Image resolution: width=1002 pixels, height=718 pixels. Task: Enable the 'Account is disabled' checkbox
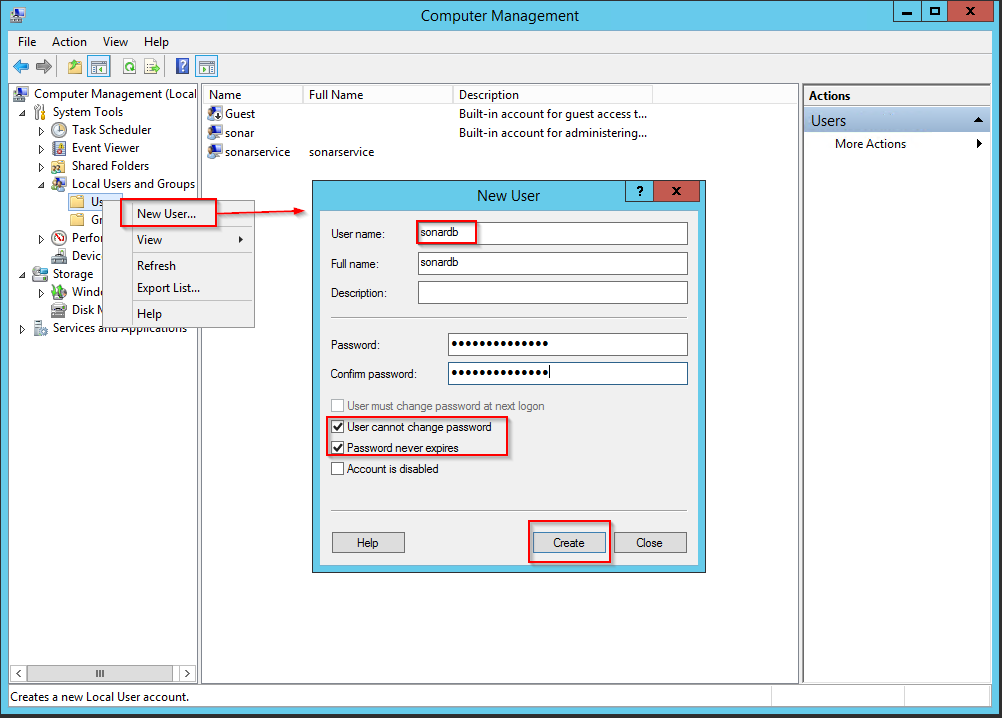click(x=338, y=469)
